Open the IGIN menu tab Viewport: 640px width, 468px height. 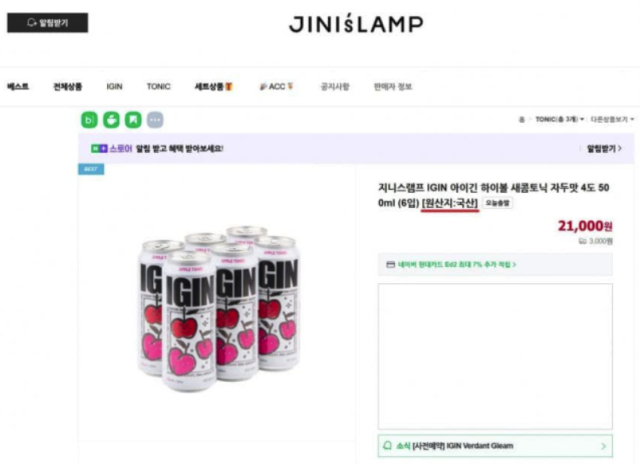[x=114, y=87]
